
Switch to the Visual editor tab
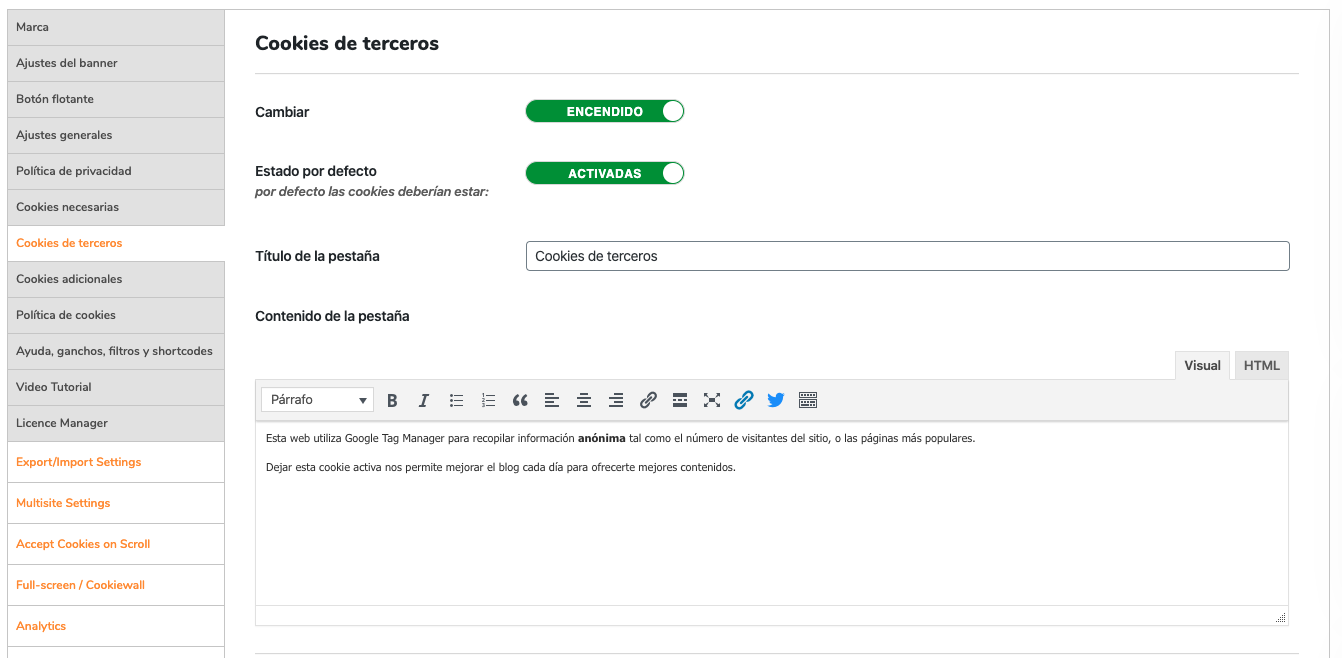tap(1202, 366)
